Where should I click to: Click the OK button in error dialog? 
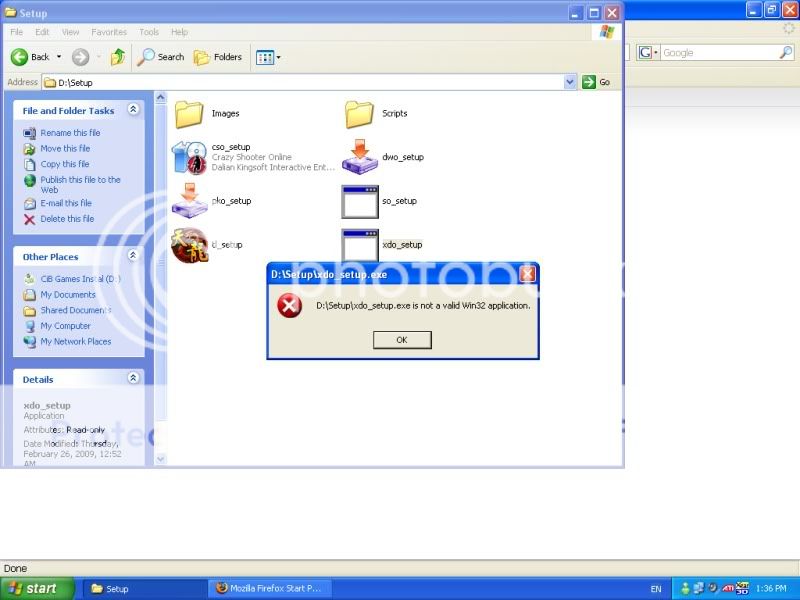click(x=402, y=340)
